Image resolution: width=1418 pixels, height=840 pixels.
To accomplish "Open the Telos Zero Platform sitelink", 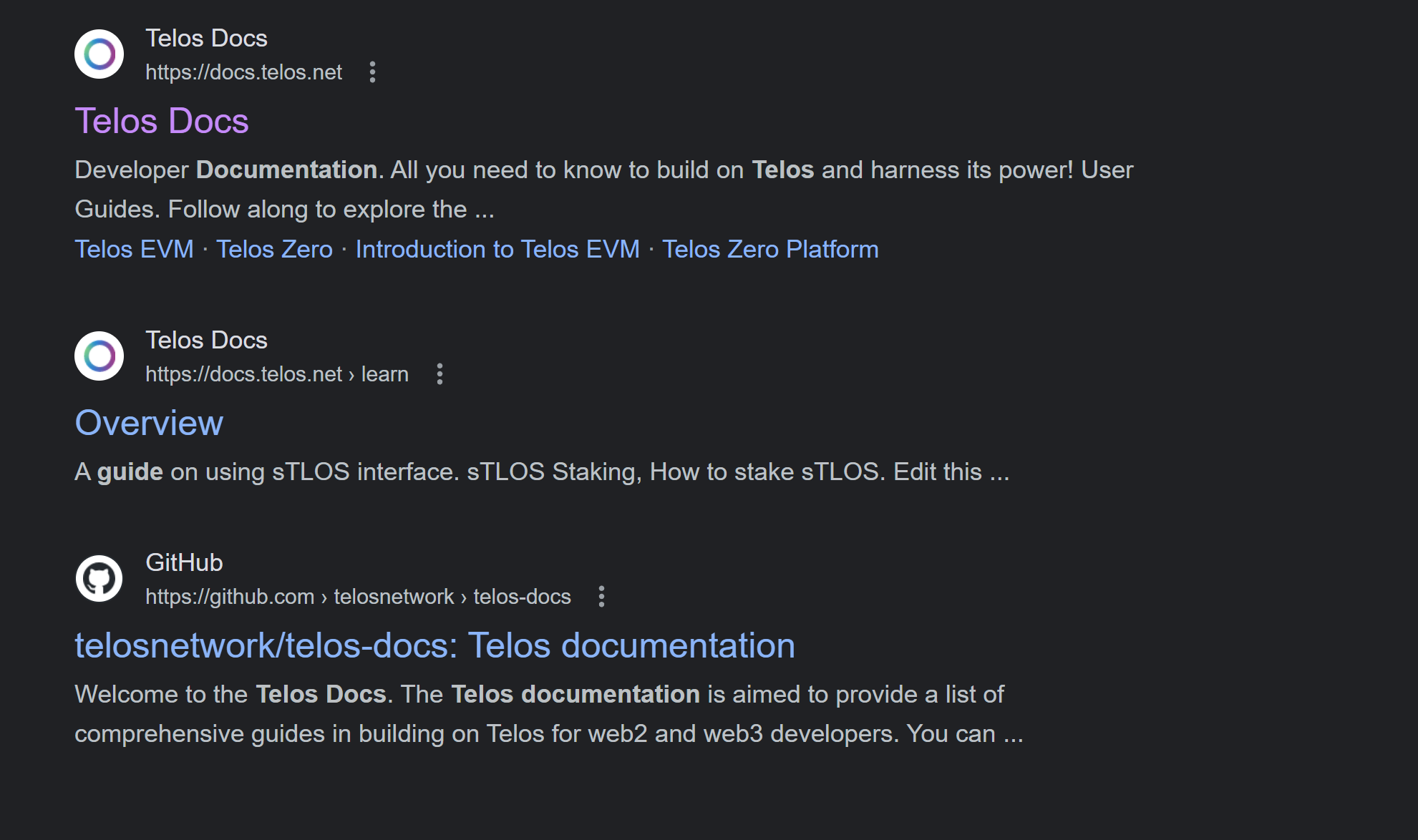I will tap(769, 249).
